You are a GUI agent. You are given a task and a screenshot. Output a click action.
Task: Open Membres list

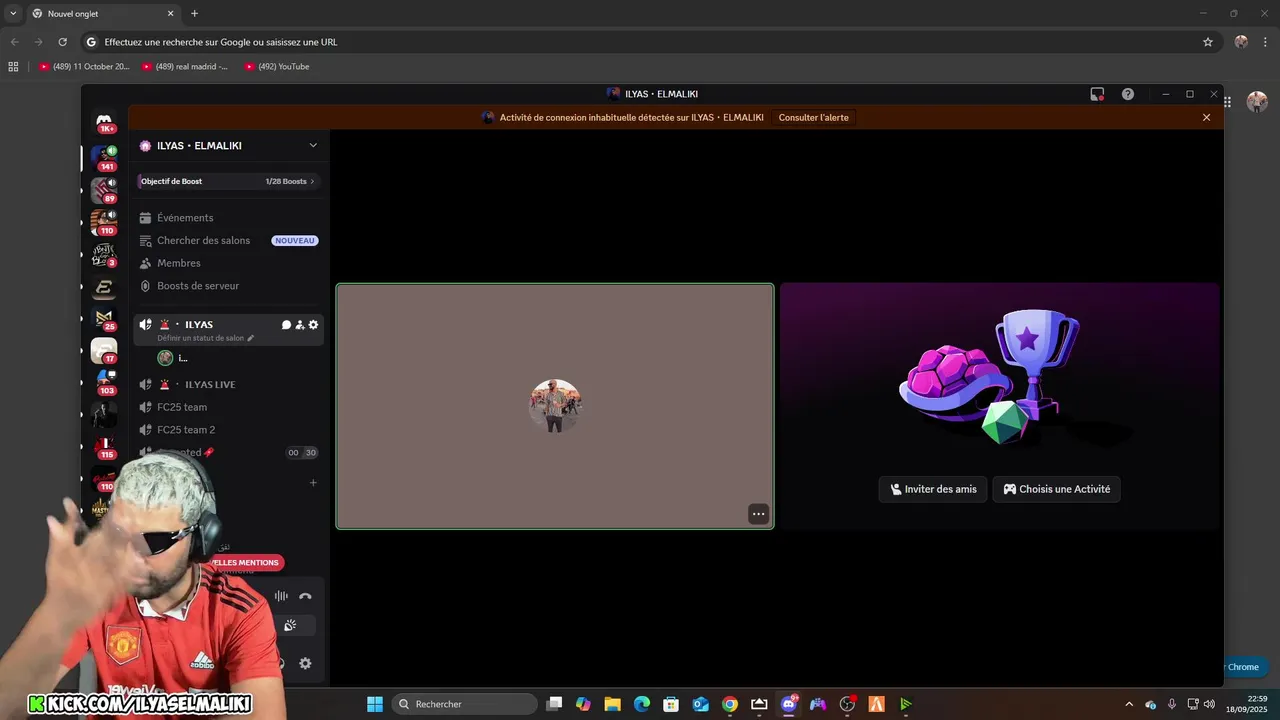point(228,263)
